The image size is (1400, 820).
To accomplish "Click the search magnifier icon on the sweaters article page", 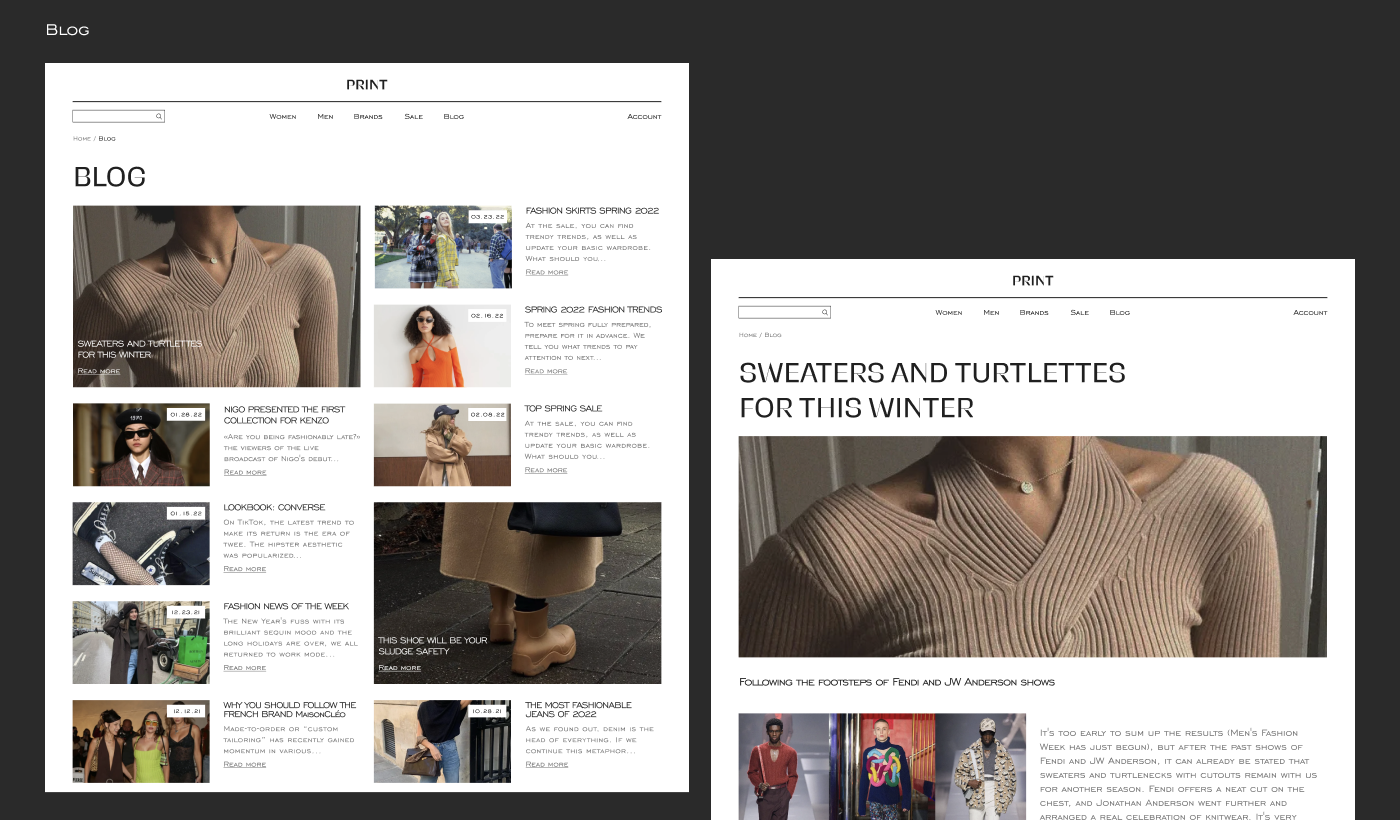I will pyautogui.click(x=824, y=313).
